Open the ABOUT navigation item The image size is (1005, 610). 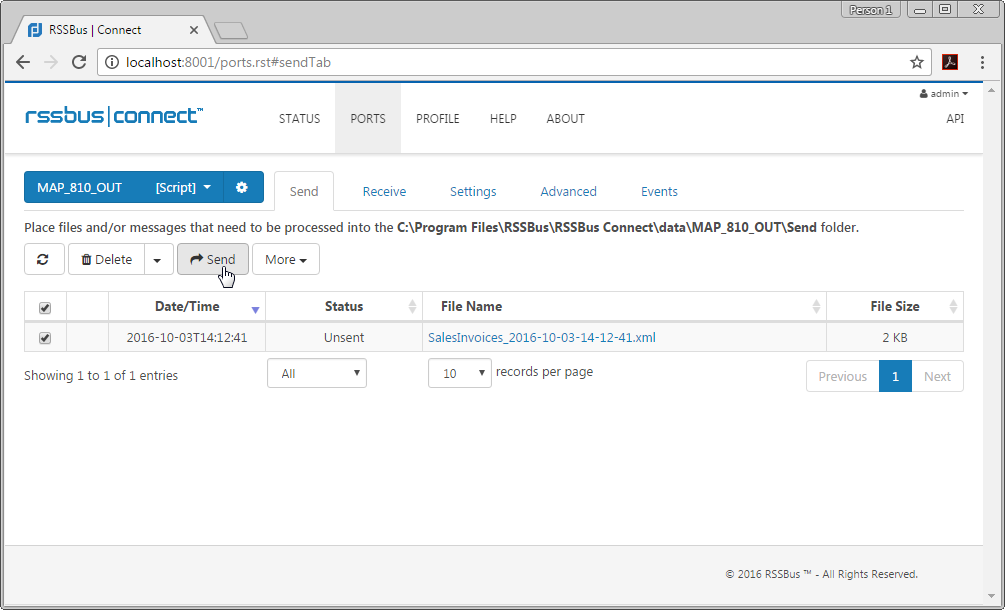[x=565, y=119]
